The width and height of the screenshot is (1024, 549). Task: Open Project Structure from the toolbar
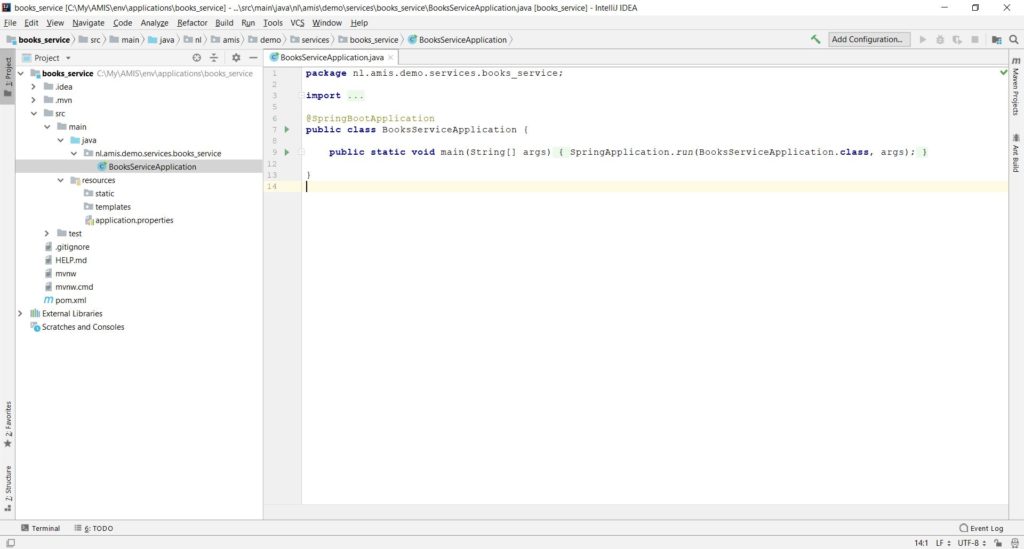pyautogui.click(x=996, y=40)
